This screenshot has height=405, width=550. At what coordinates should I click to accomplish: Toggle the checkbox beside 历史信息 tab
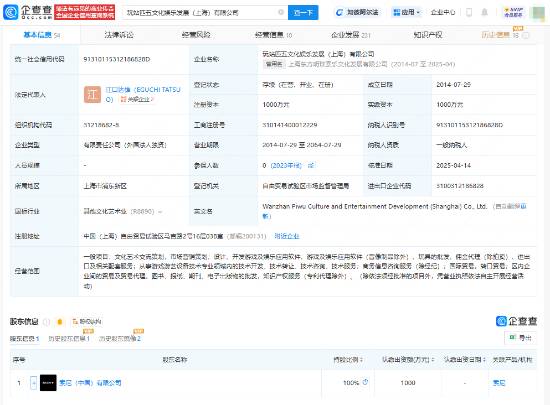pos(526,35)
